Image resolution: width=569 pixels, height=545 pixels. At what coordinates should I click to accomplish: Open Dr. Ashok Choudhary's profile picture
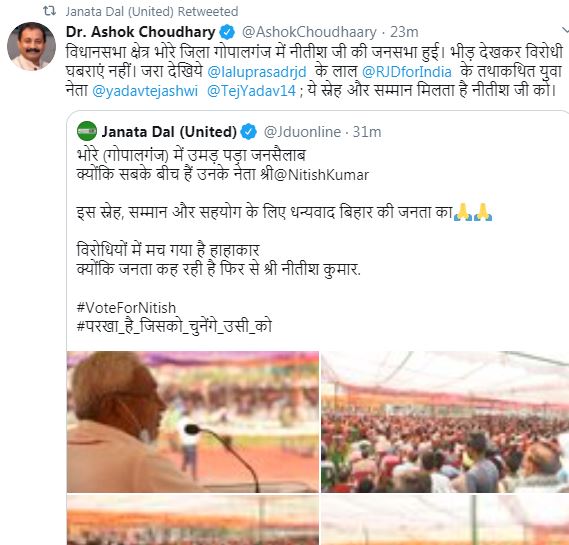[32, 46]
